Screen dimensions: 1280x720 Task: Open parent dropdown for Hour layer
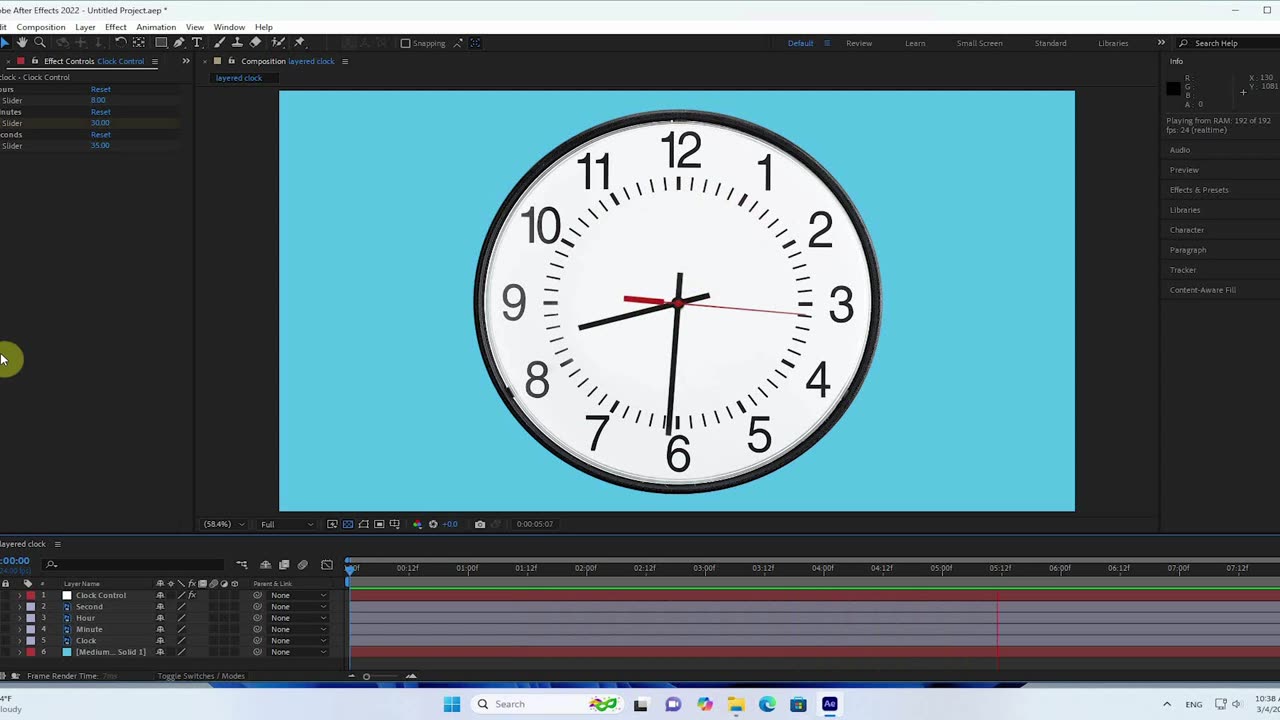coord(298,618)
